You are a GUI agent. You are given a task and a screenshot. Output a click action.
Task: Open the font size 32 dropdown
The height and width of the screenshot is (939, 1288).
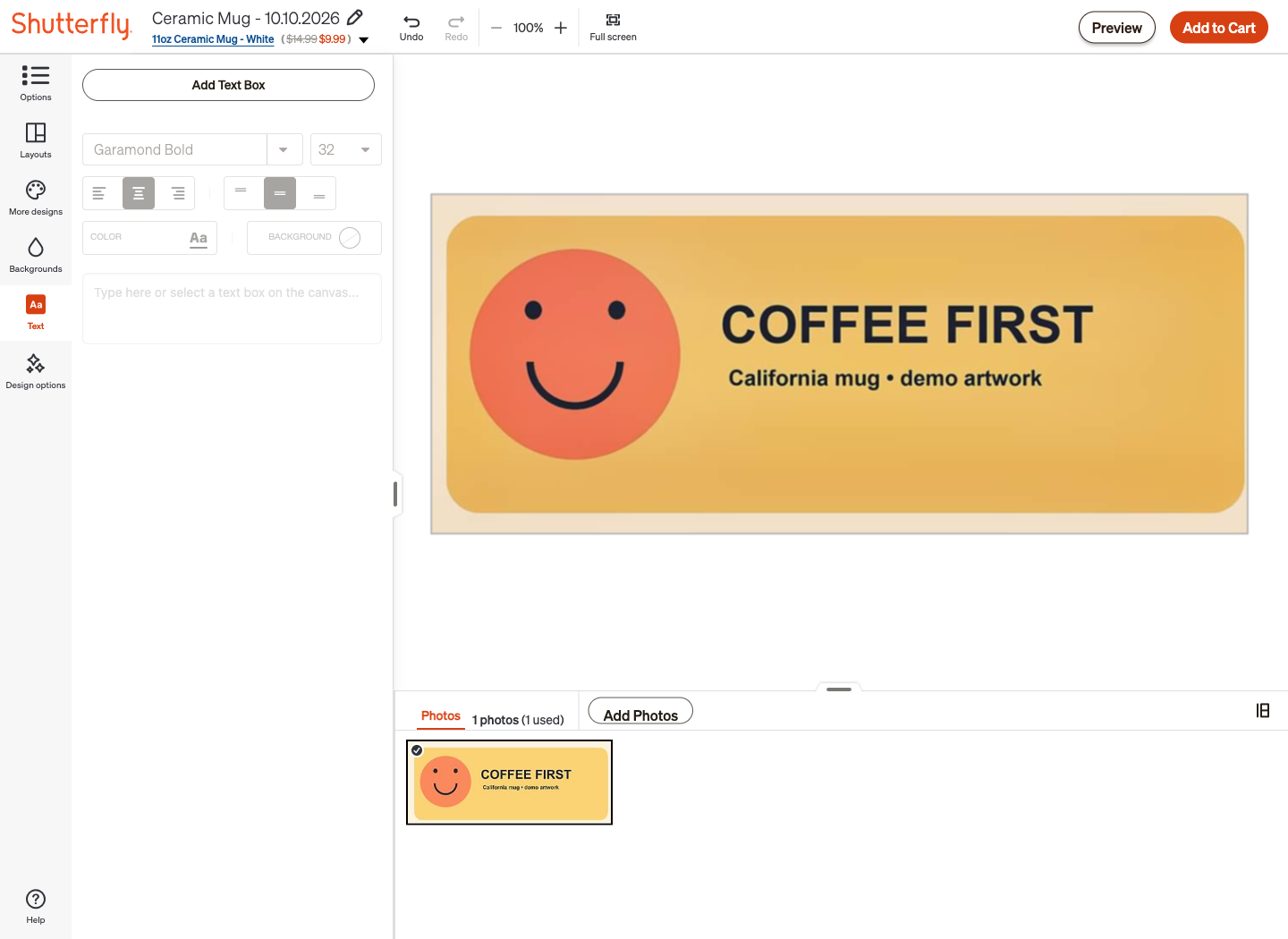346,149
